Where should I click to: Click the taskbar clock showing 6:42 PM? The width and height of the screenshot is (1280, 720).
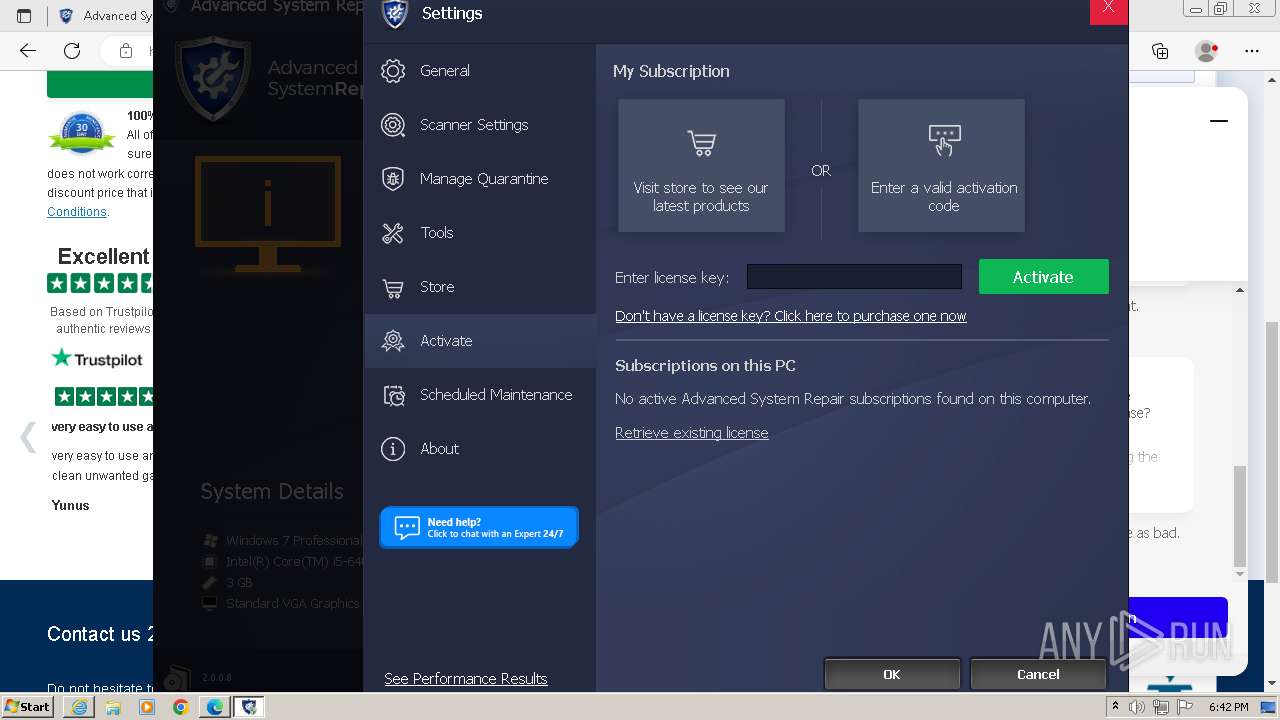tap(1228, 707)
